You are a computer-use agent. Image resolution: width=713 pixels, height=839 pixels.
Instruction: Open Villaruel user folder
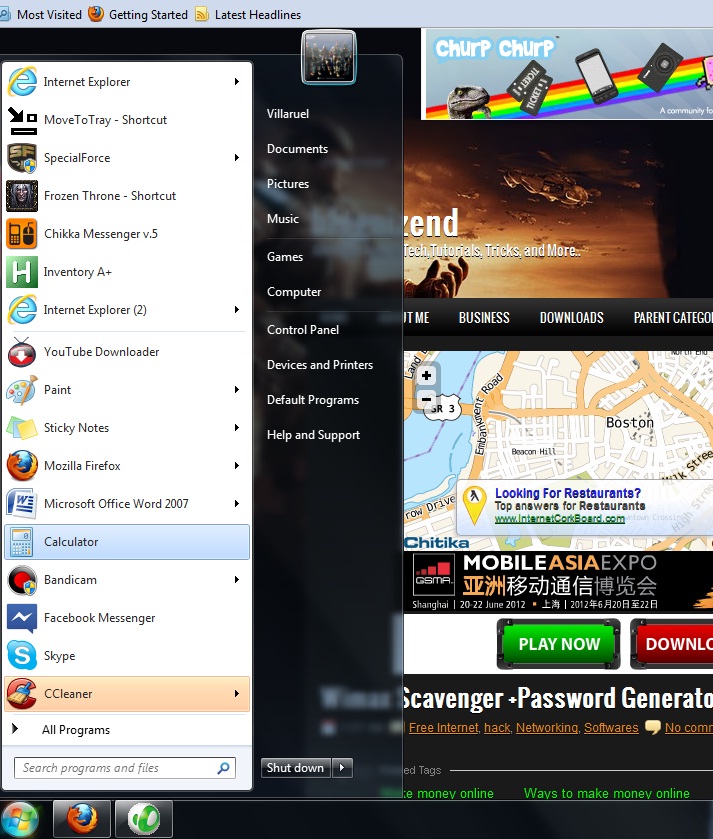(x=288, y=114)
